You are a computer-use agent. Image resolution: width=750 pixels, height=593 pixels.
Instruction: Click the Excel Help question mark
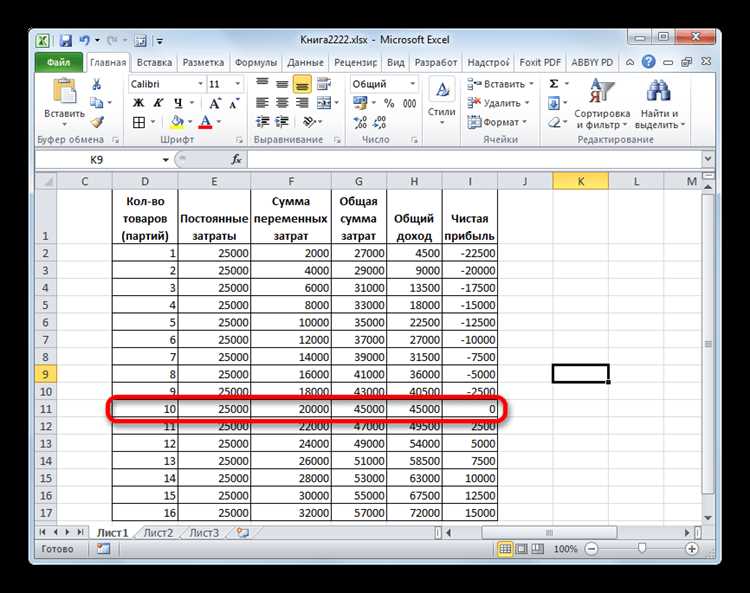(x=648, y=62)
